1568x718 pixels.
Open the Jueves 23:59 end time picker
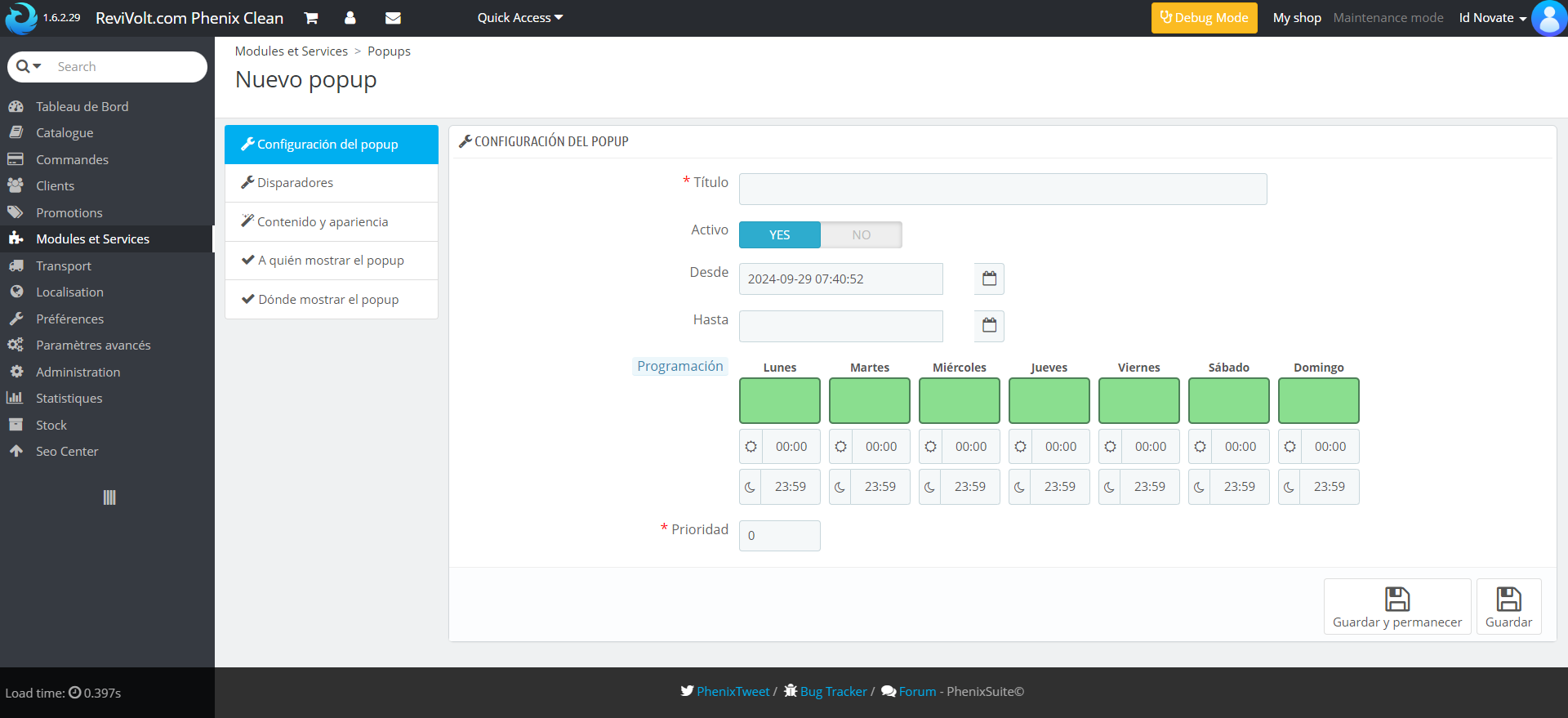click(x=1060, y=487)
